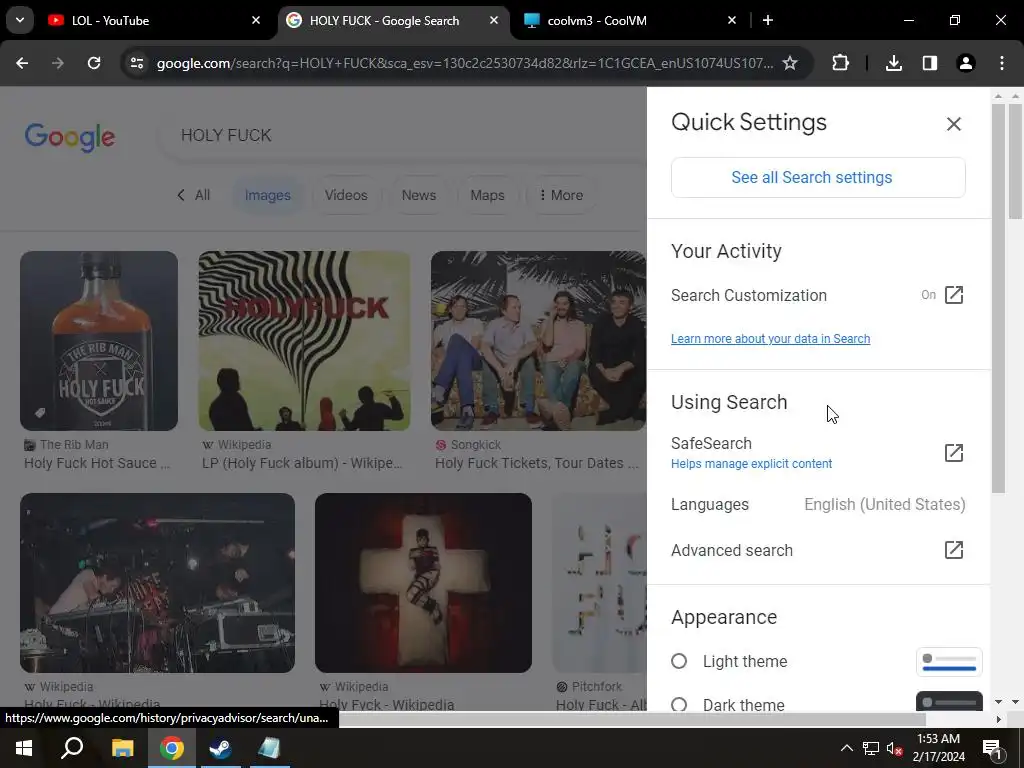
Task: Close the Quick Settings panel
Action: 953,123
